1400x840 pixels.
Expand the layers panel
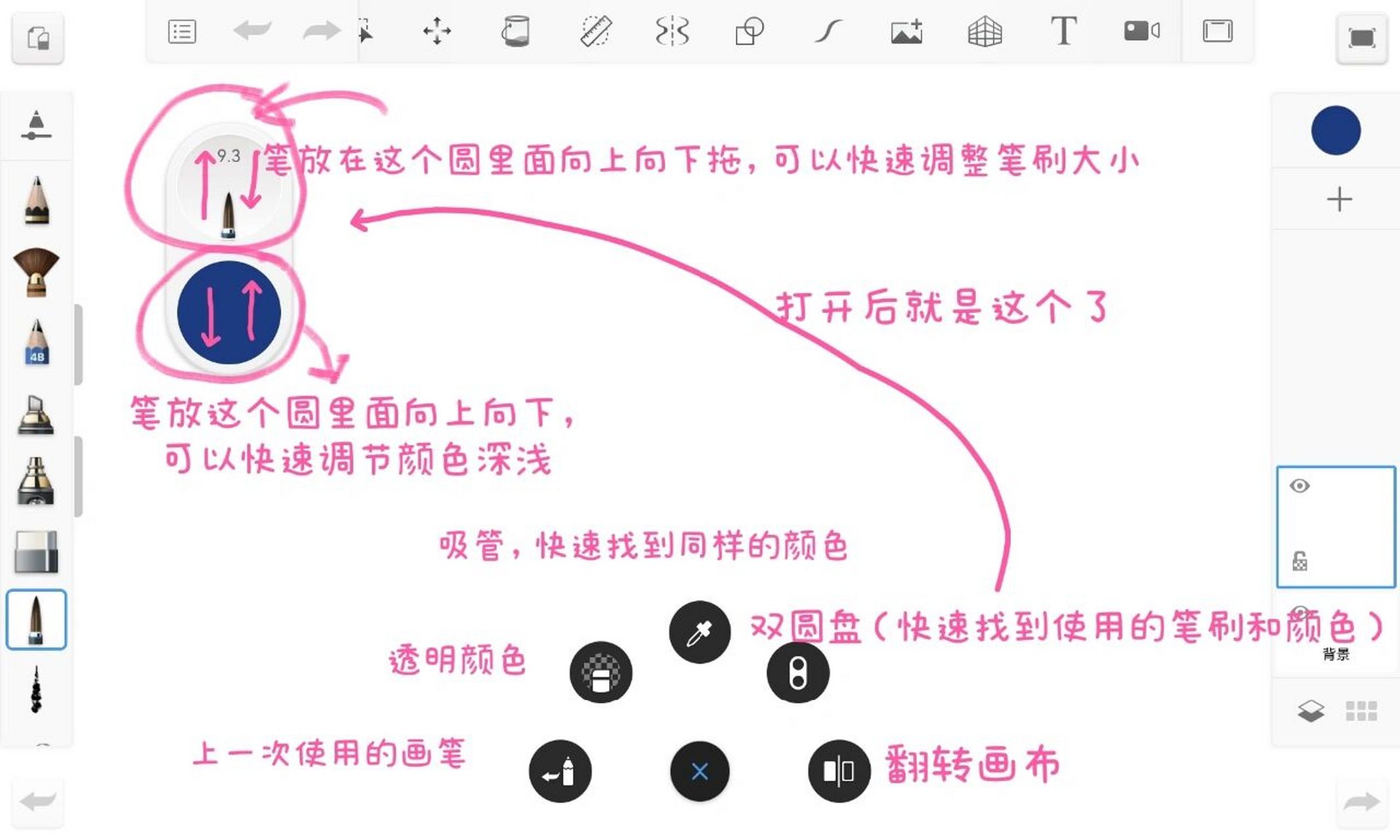tap(1310, 711)
